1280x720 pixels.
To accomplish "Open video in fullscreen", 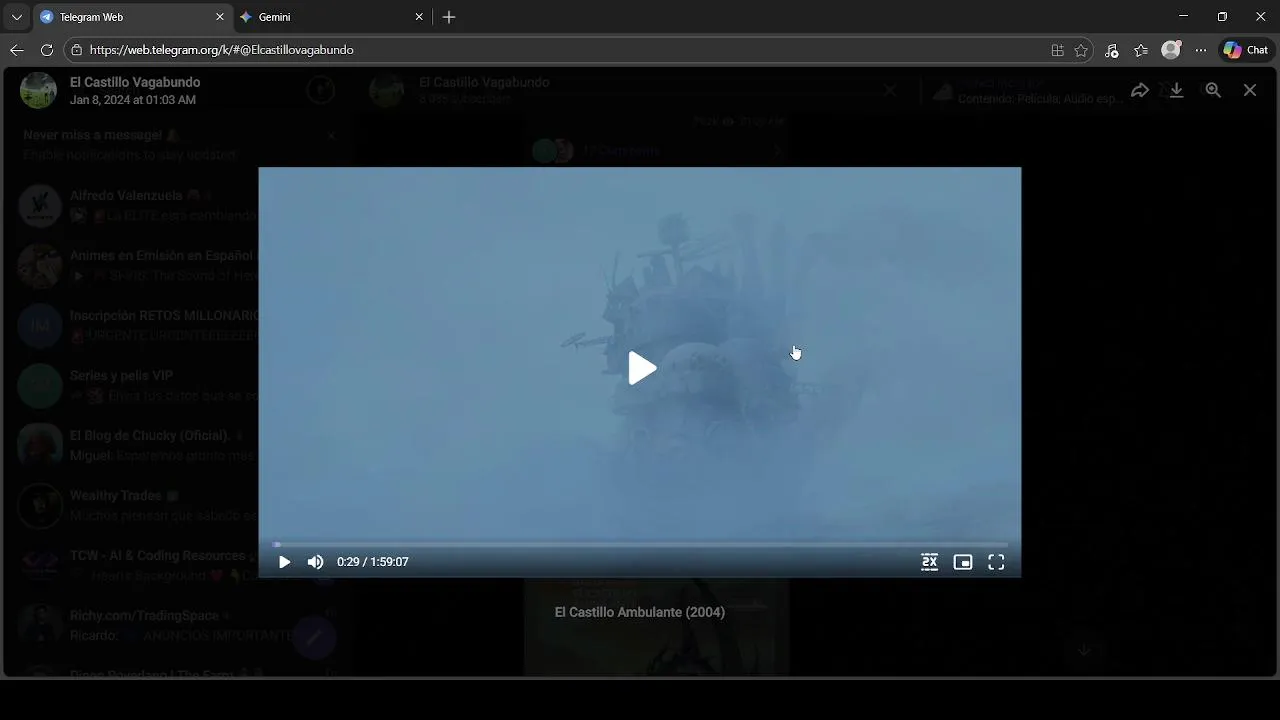I will pos(996,562).
